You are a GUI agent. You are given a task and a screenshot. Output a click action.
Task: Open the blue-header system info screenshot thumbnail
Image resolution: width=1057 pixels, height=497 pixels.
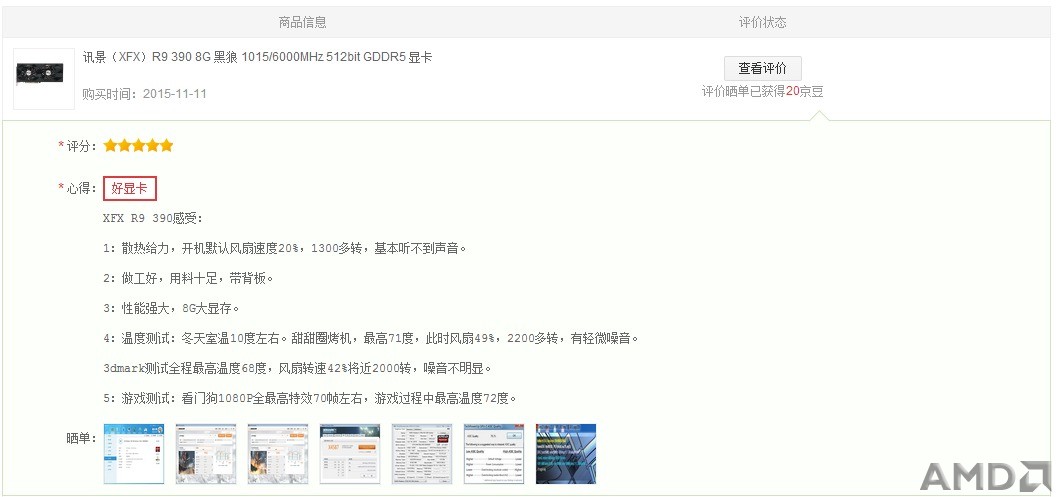(x=133, y=454)
